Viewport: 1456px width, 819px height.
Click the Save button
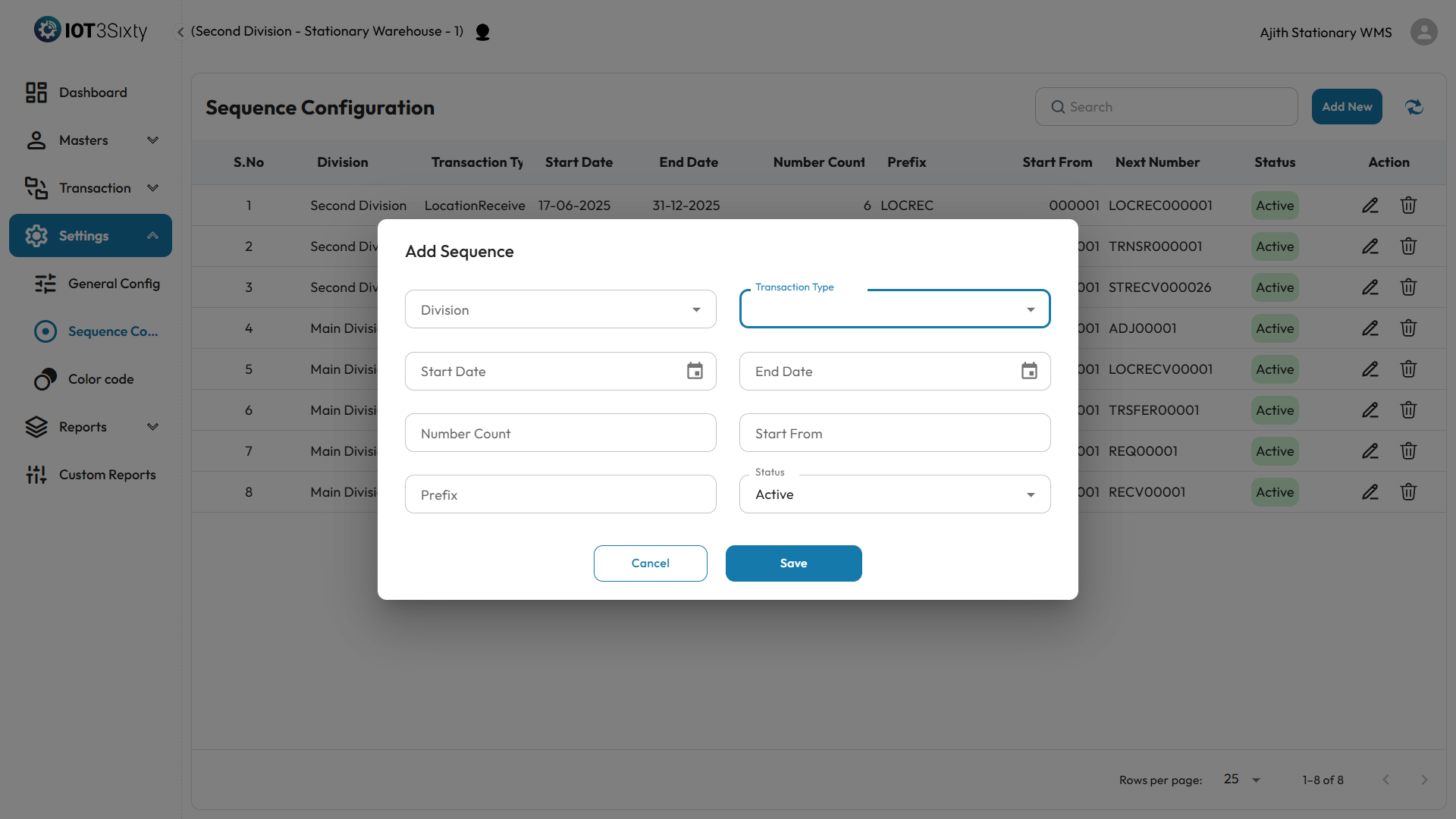793,563
